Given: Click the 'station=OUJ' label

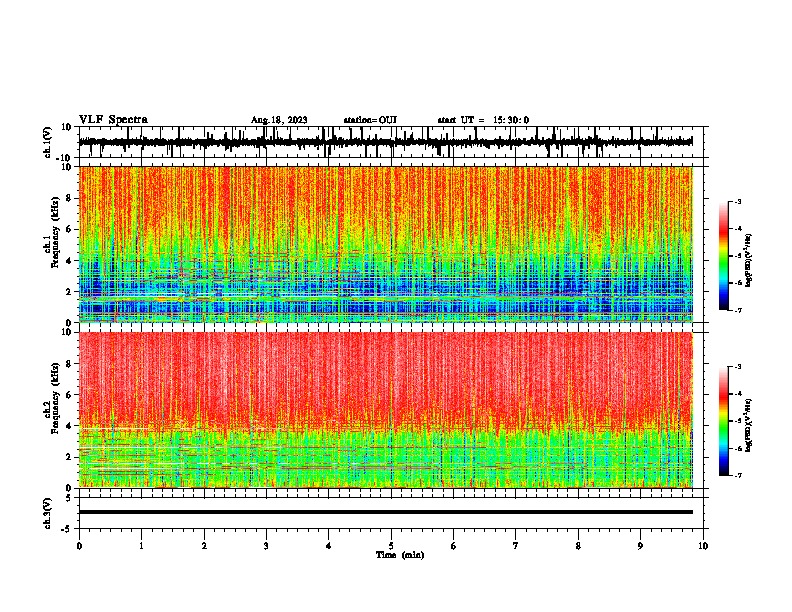Looking at the screenshot, I should coord(370,120).
